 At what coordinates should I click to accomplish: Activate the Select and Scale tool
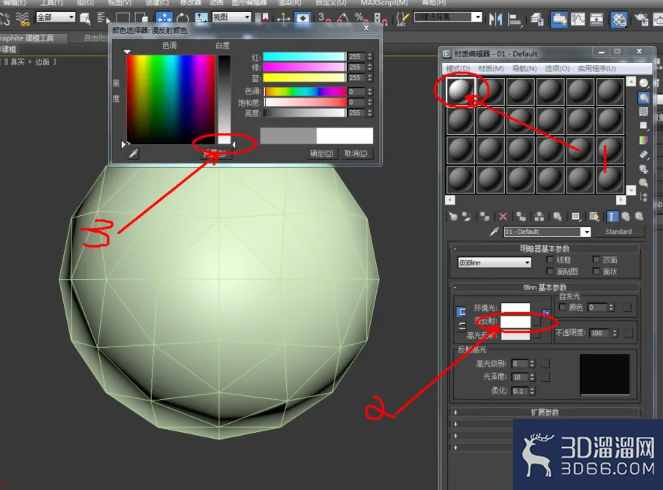(x=201, y=18)
